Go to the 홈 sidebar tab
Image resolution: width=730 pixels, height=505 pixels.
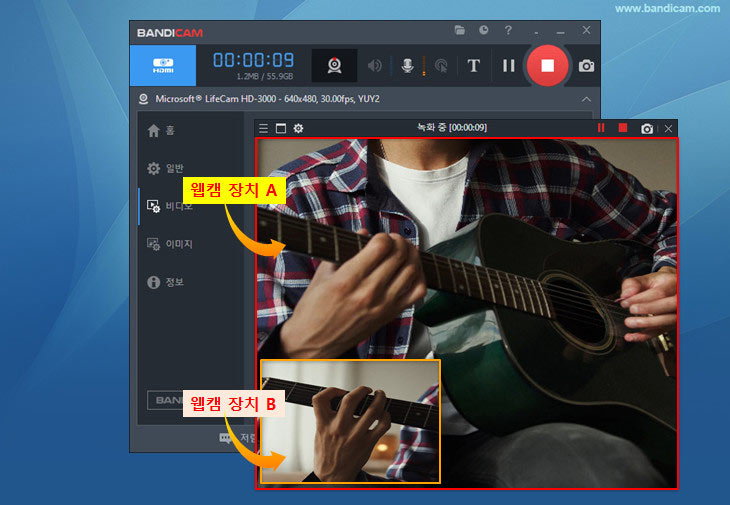point(161,130)
